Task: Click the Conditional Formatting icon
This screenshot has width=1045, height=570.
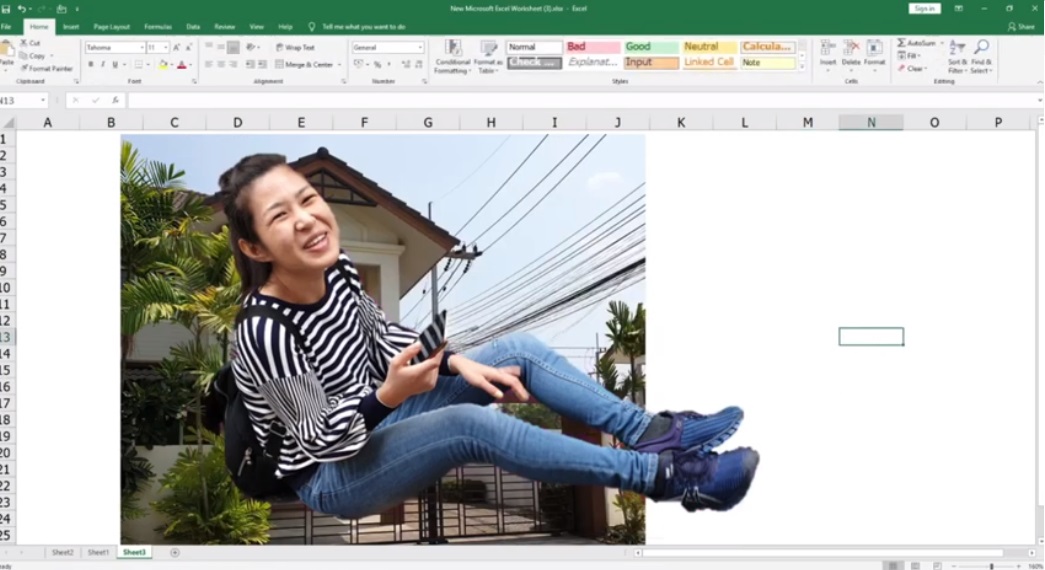Action: coord(452,49)
